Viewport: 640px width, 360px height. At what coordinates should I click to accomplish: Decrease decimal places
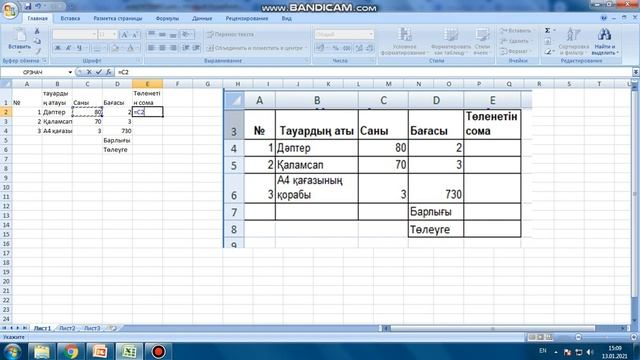[x=369, y=48]
